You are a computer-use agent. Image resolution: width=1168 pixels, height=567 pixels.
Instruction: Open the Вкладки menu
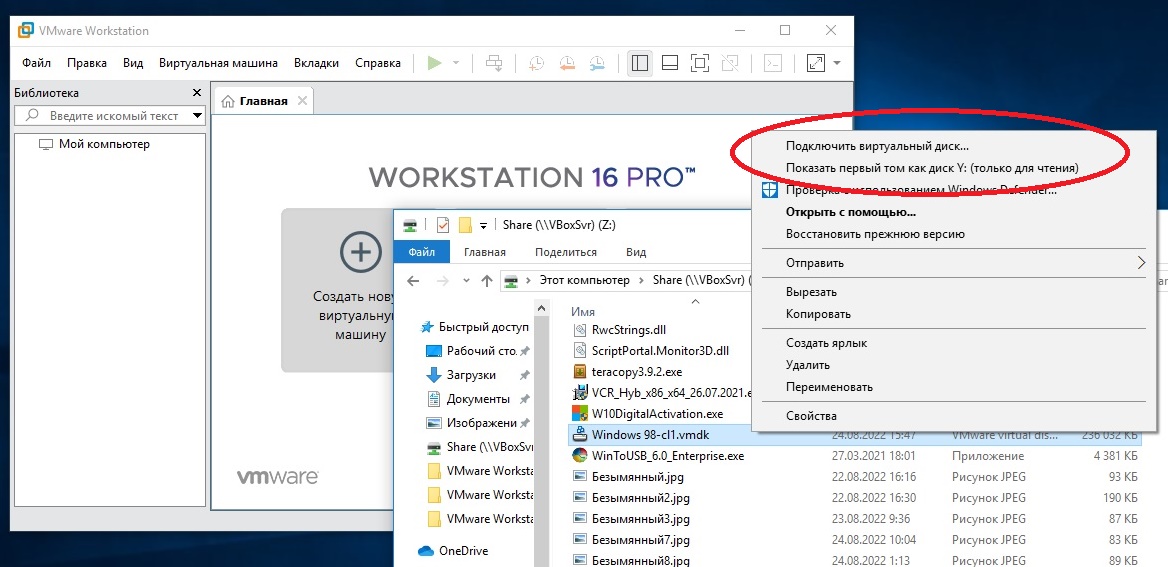click(316, 63)
